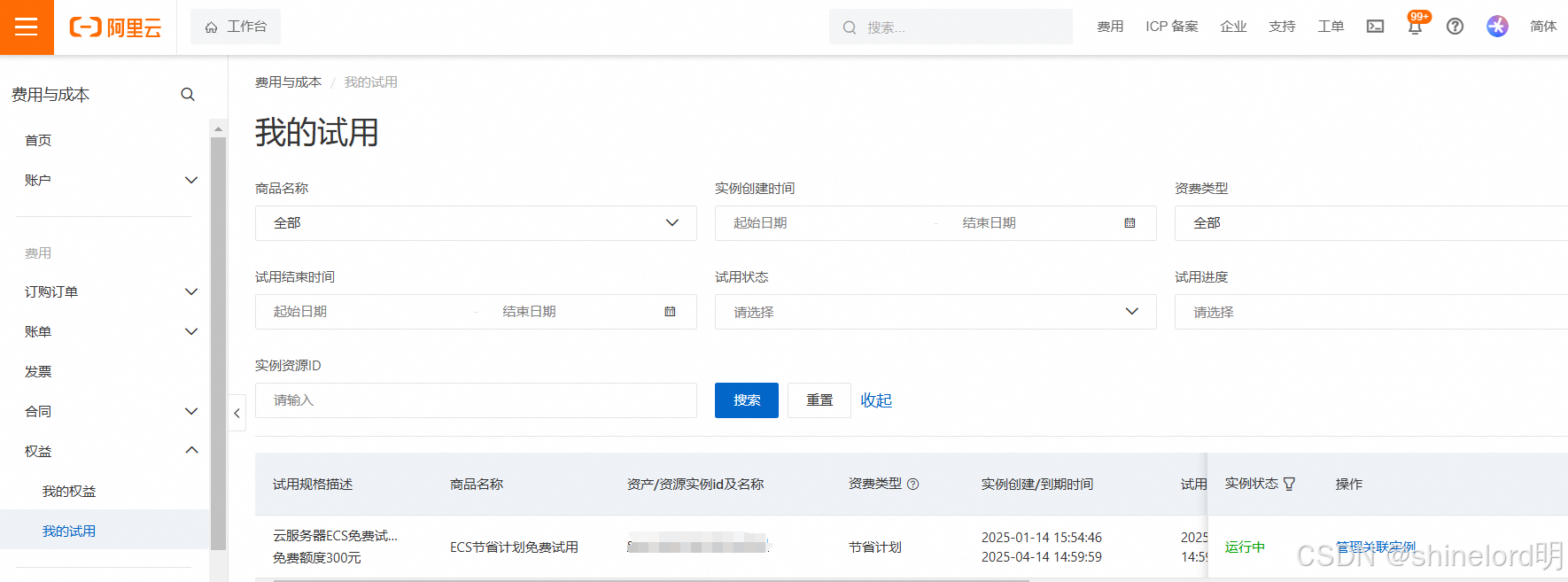Click the top search box
The image size is (1568, 582).
point(951,27)
